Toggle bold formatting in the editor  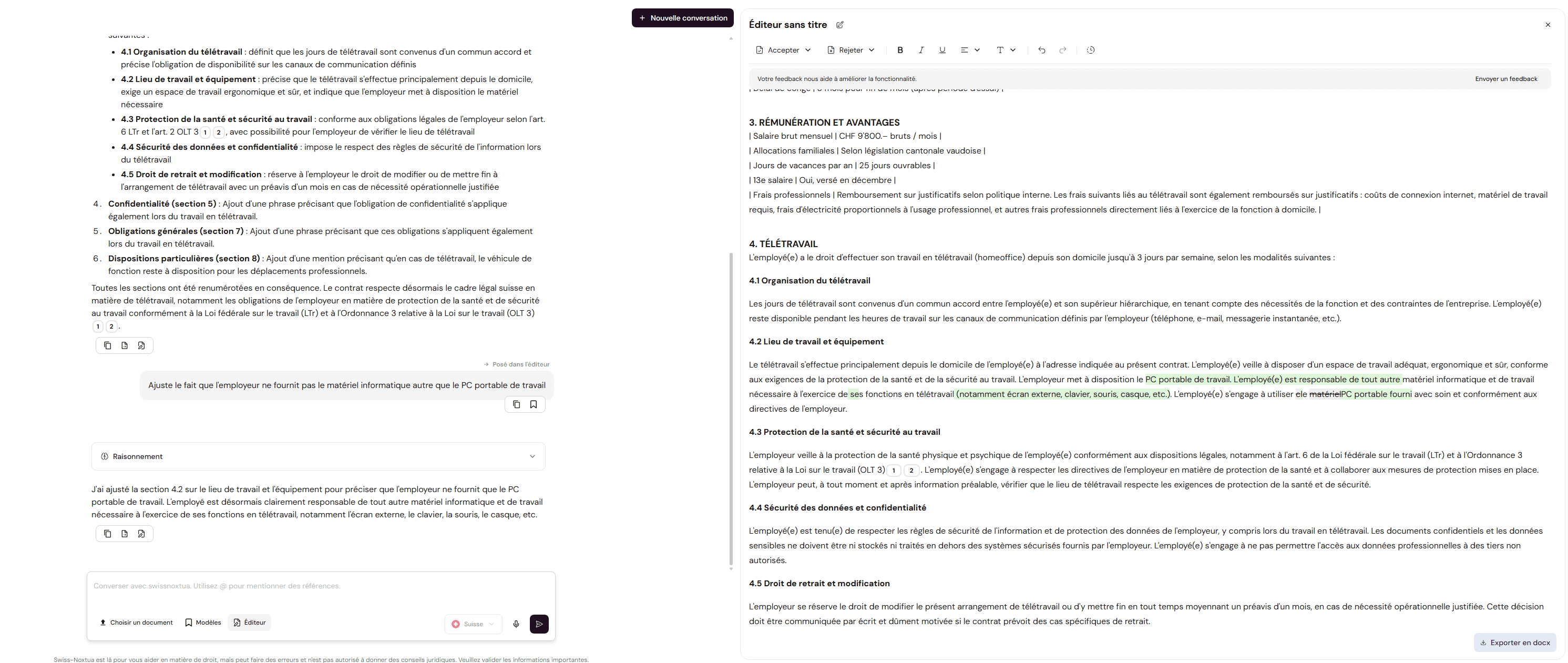tap(900, 50)
